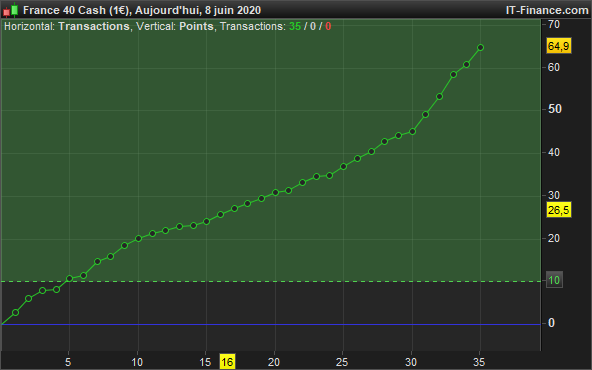Click the 70 label on vertical axis

click(554, 25)
